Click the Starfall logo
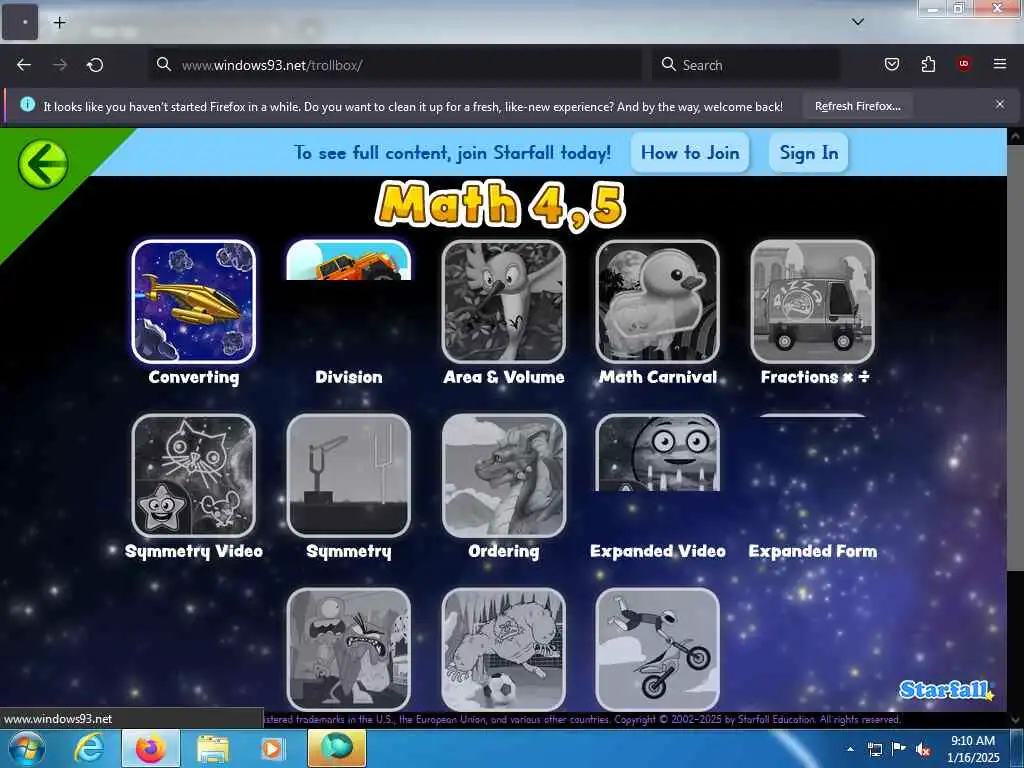Viewport: 1024px width, 768px height. pyautogui.click(x=946, y=690)
